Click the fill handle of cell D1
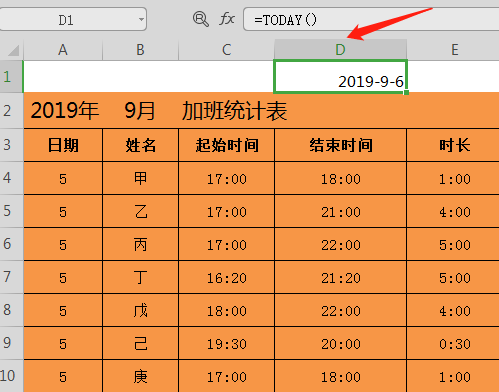Viewport: 499px width, 392px height. 406,92
